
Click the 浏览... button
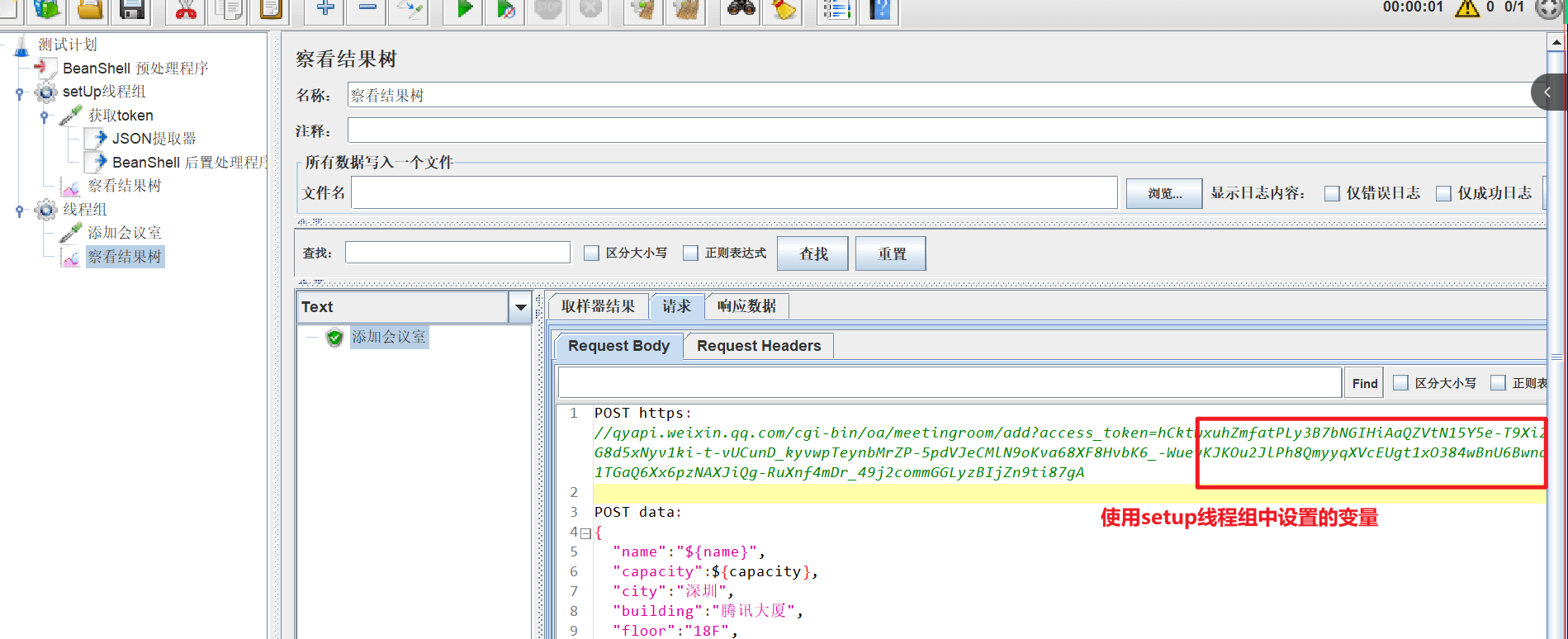pyautogui.click(x=1164, y=193)
